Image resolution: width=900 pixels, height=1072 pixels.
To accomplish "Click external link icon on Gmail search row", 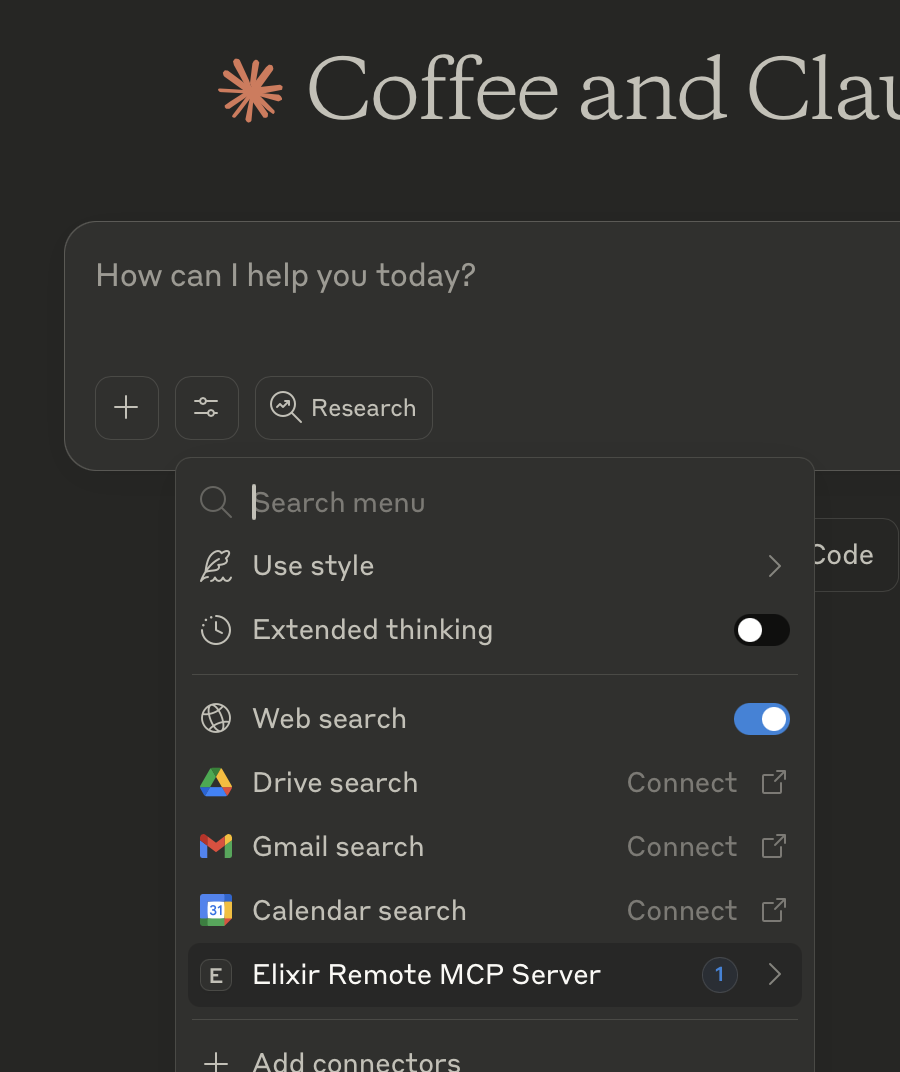I will click(x=773, y=846).
